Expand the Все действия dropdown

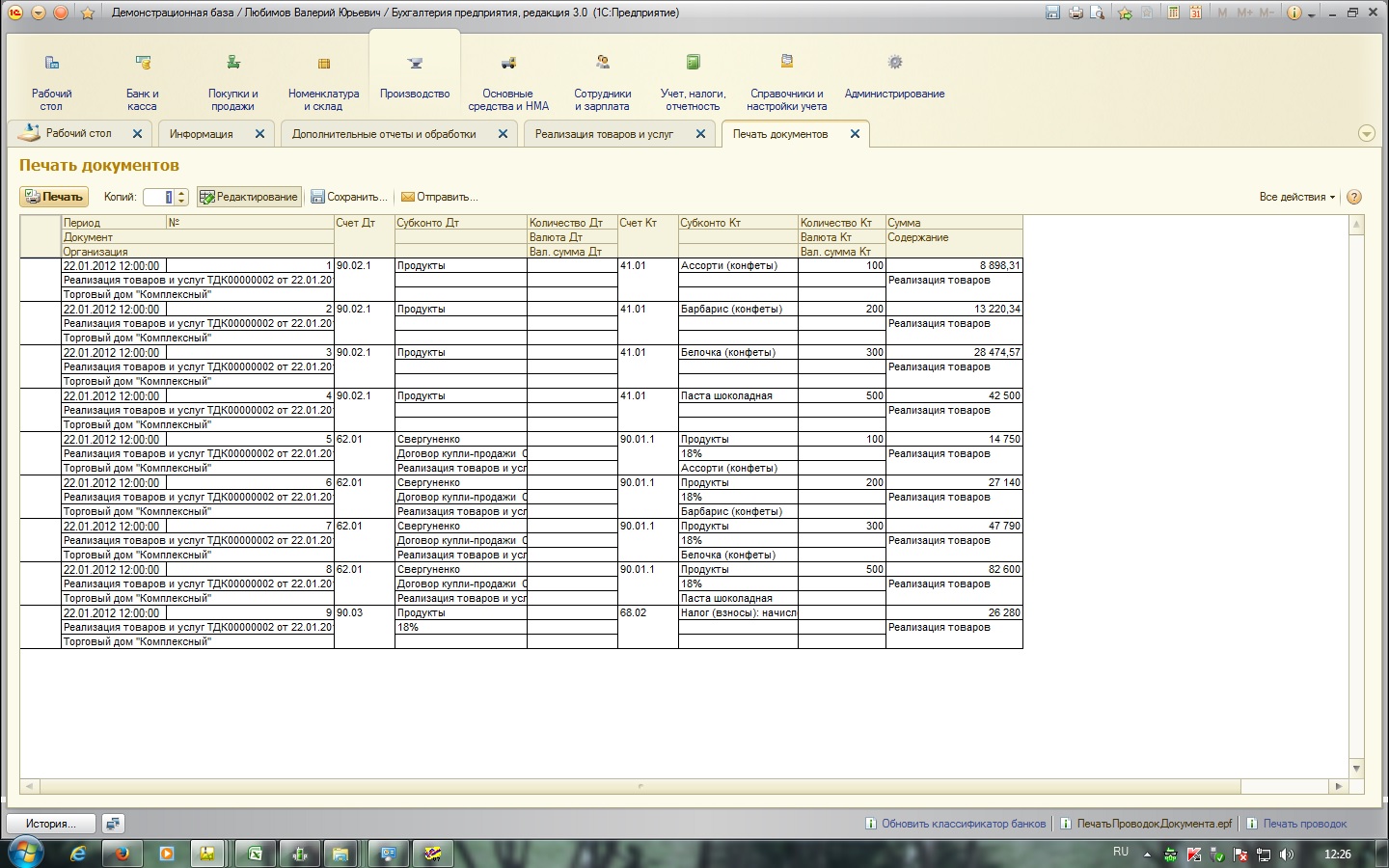tap(1297, 197)
